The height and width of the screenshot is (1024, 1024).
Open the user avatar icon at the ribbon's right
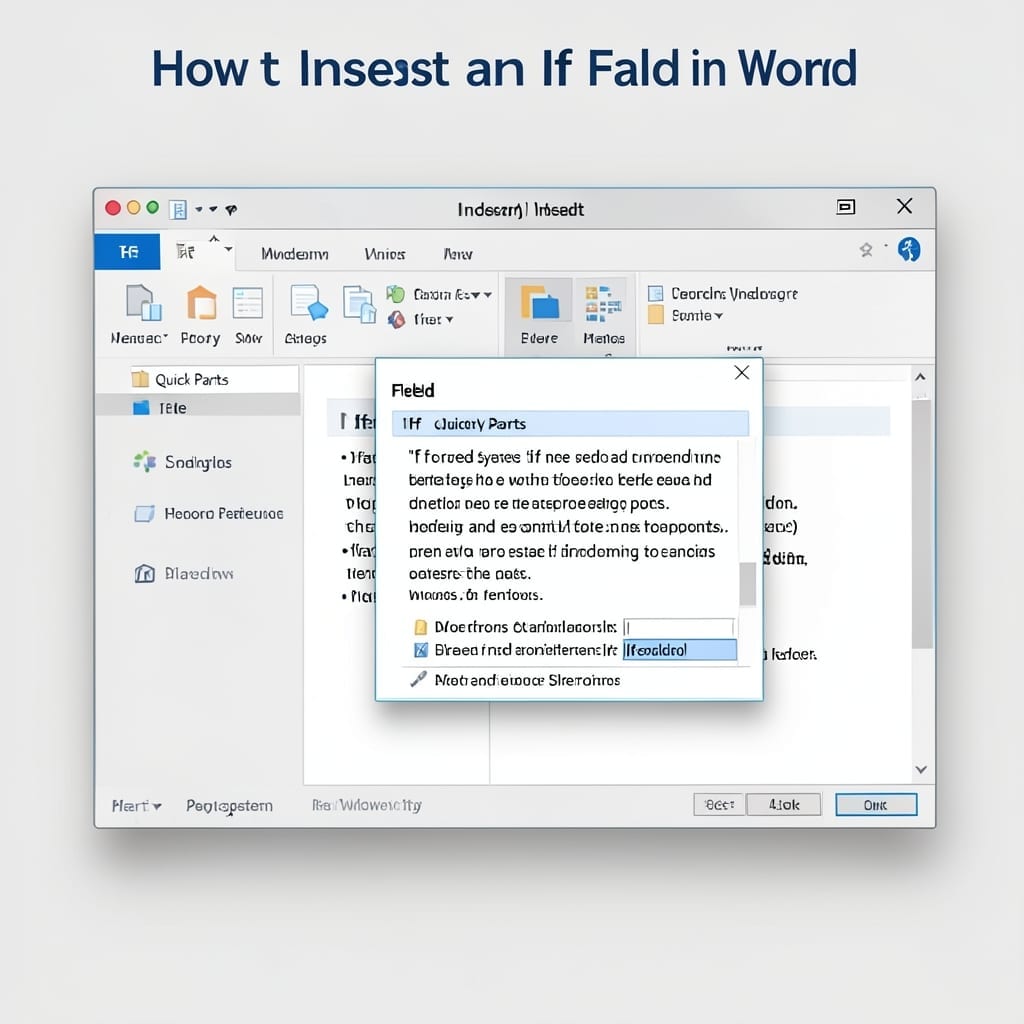(x=909, y=249)
